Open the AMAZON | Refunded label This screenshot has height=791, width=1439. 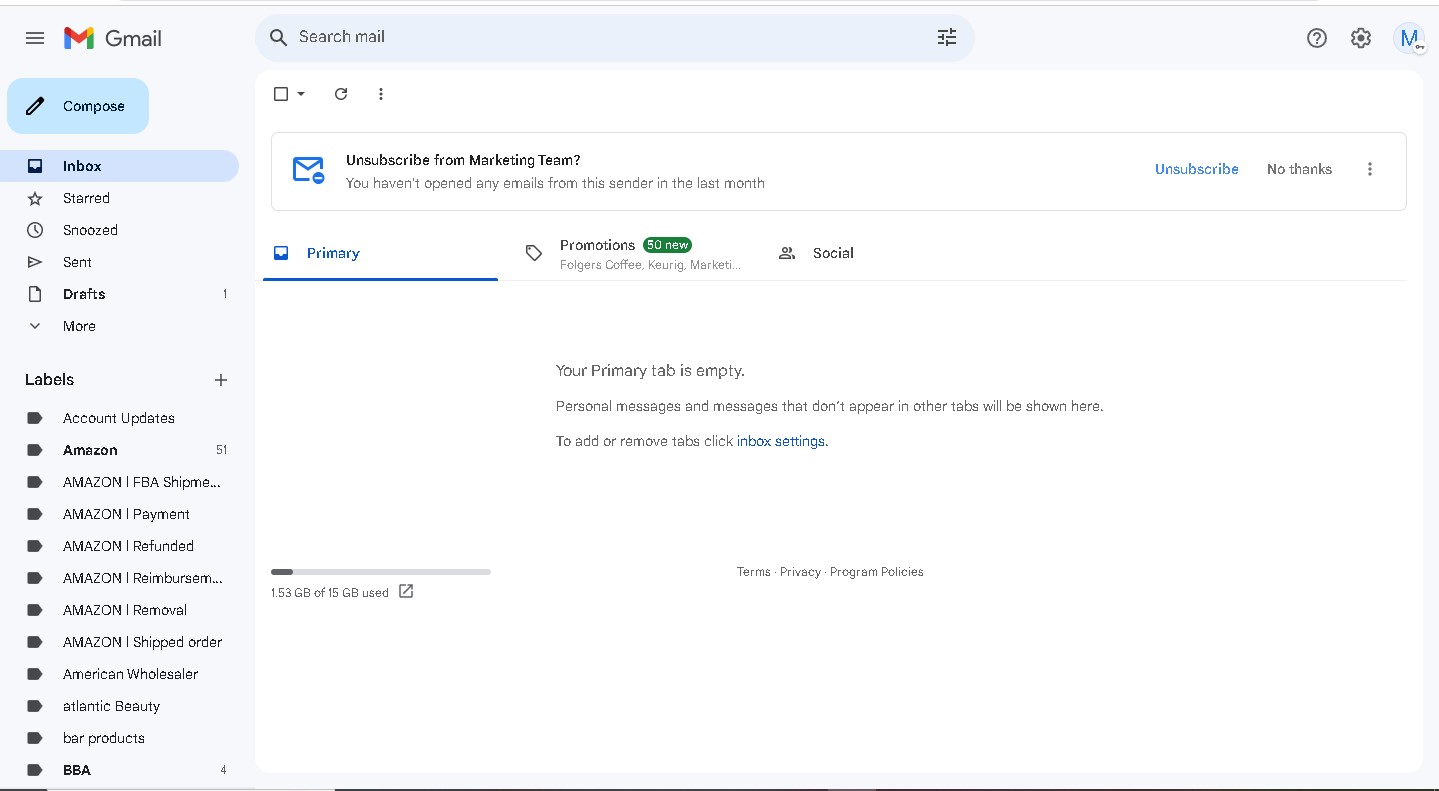(119, 546)
